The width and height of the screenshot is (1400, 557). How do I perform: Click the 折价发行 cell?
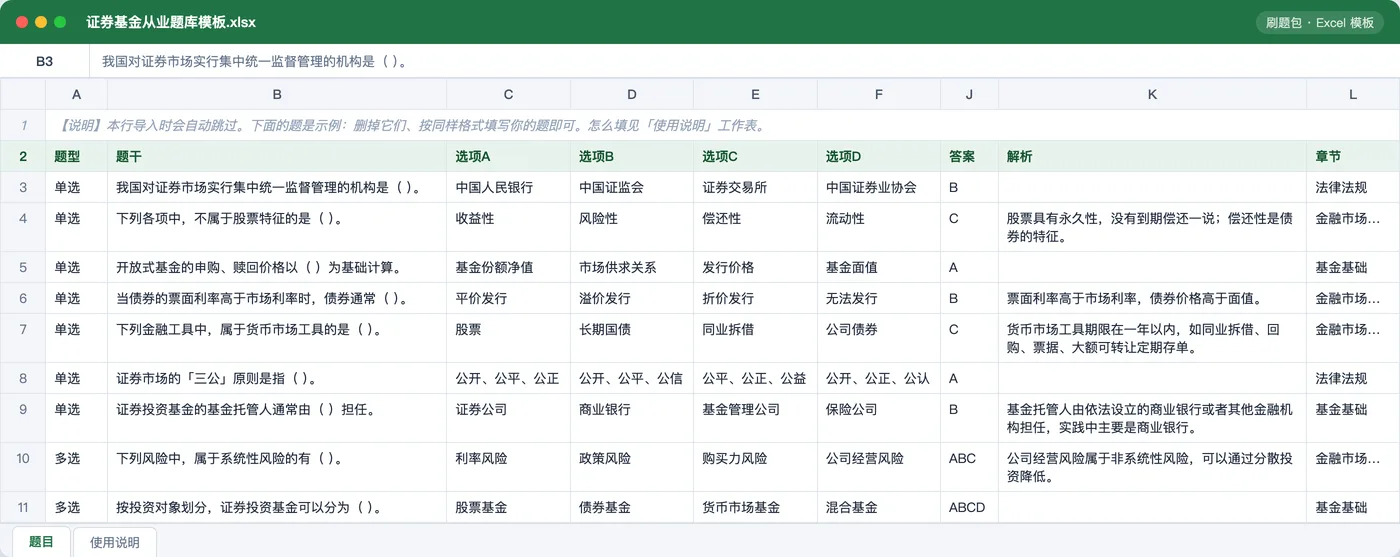(x=755, y=298)
